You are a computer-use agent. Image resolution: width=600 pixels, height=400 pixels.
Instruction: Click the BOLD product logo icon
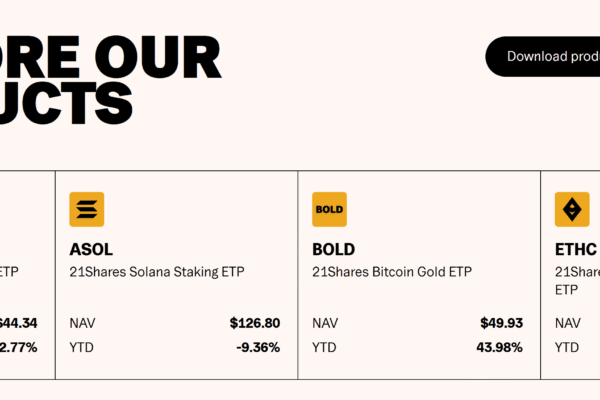(x=329, y=209)
